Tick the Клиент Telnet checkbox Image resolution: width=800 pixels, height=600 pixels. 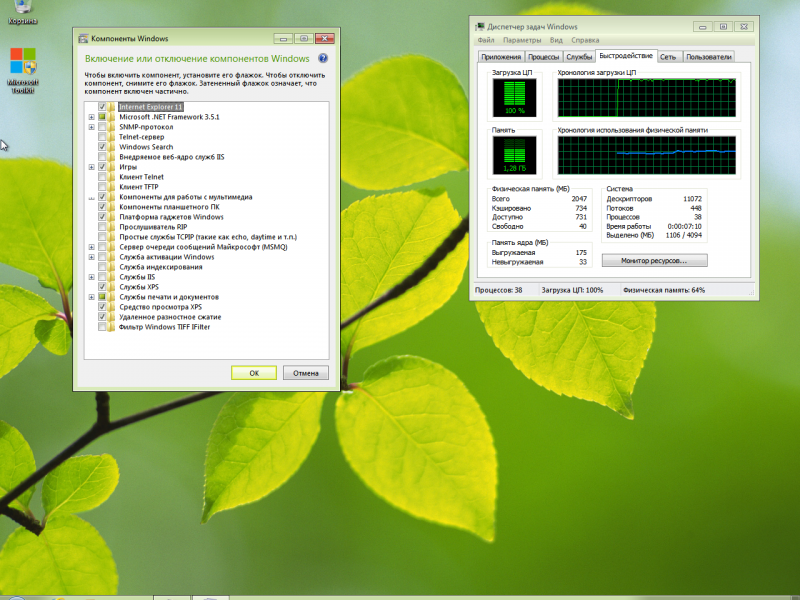coord(102,177)
